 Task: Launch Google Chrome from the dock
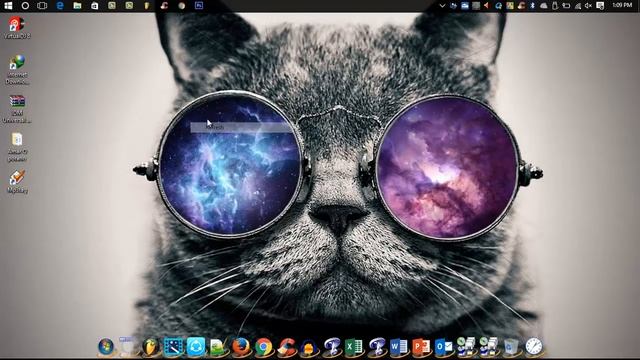click(x=264, y=347)
